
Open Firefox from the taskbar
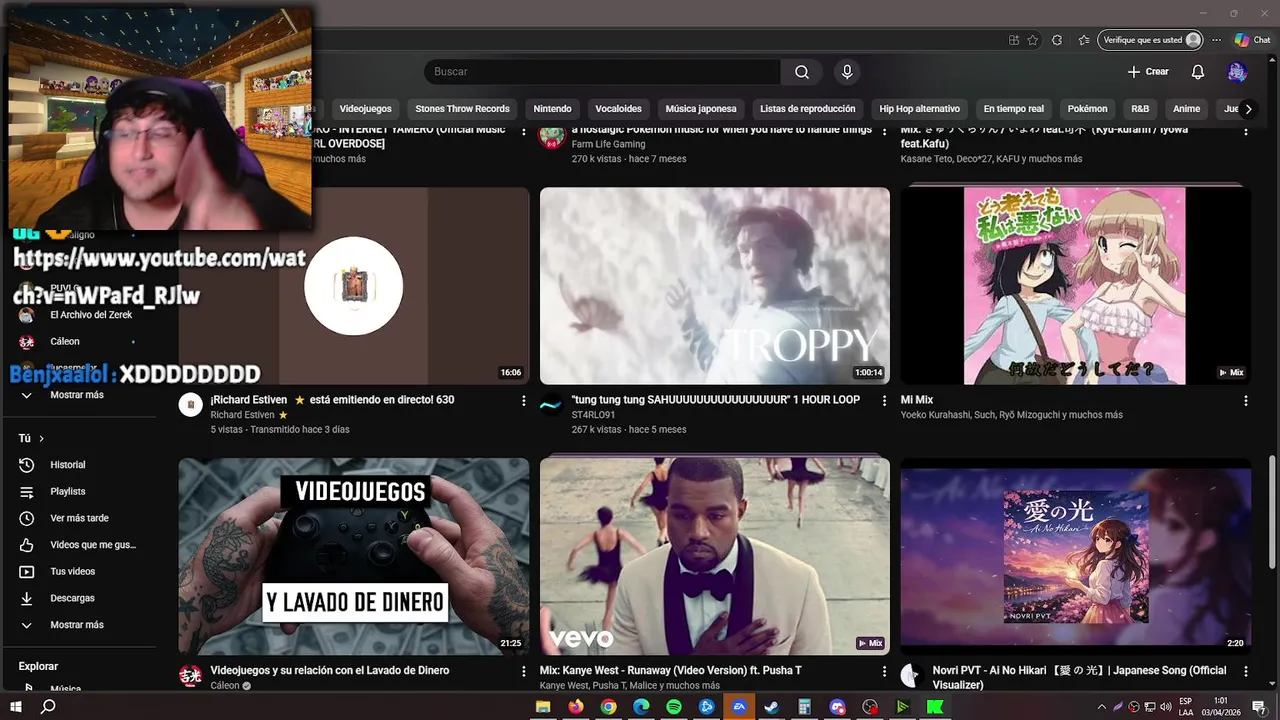(x=576, y=707)
